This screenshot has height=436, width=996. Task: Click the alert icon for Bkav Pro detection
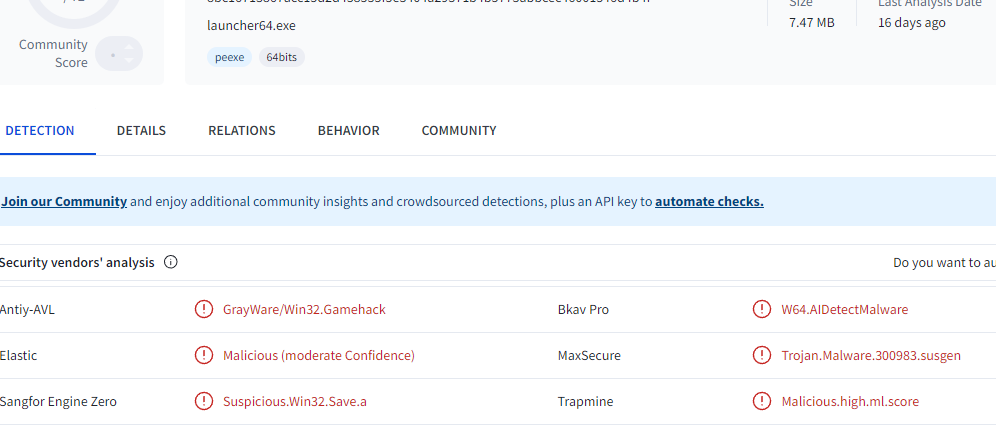click(x=762, y=310)
